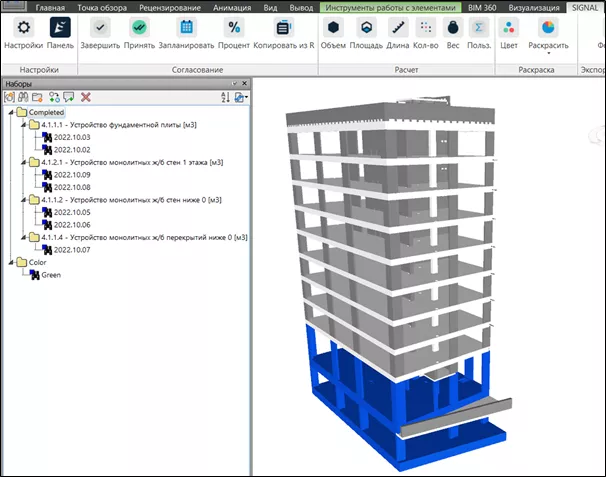Viewport: 606px width, 477px height.
Task: Delete selected set with red X icon
Action: pyautogui.click(x=86, y=97)
